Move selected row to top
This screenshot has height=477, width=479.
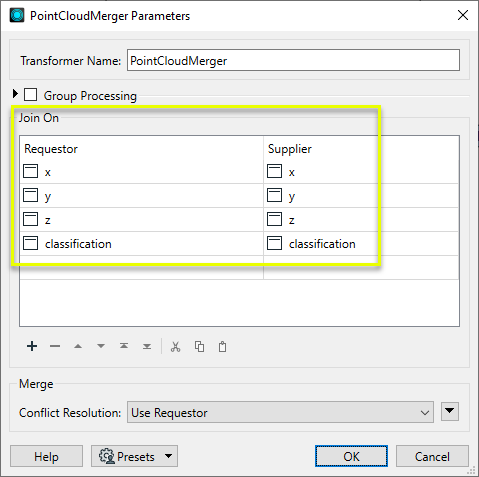coord(124,346)
